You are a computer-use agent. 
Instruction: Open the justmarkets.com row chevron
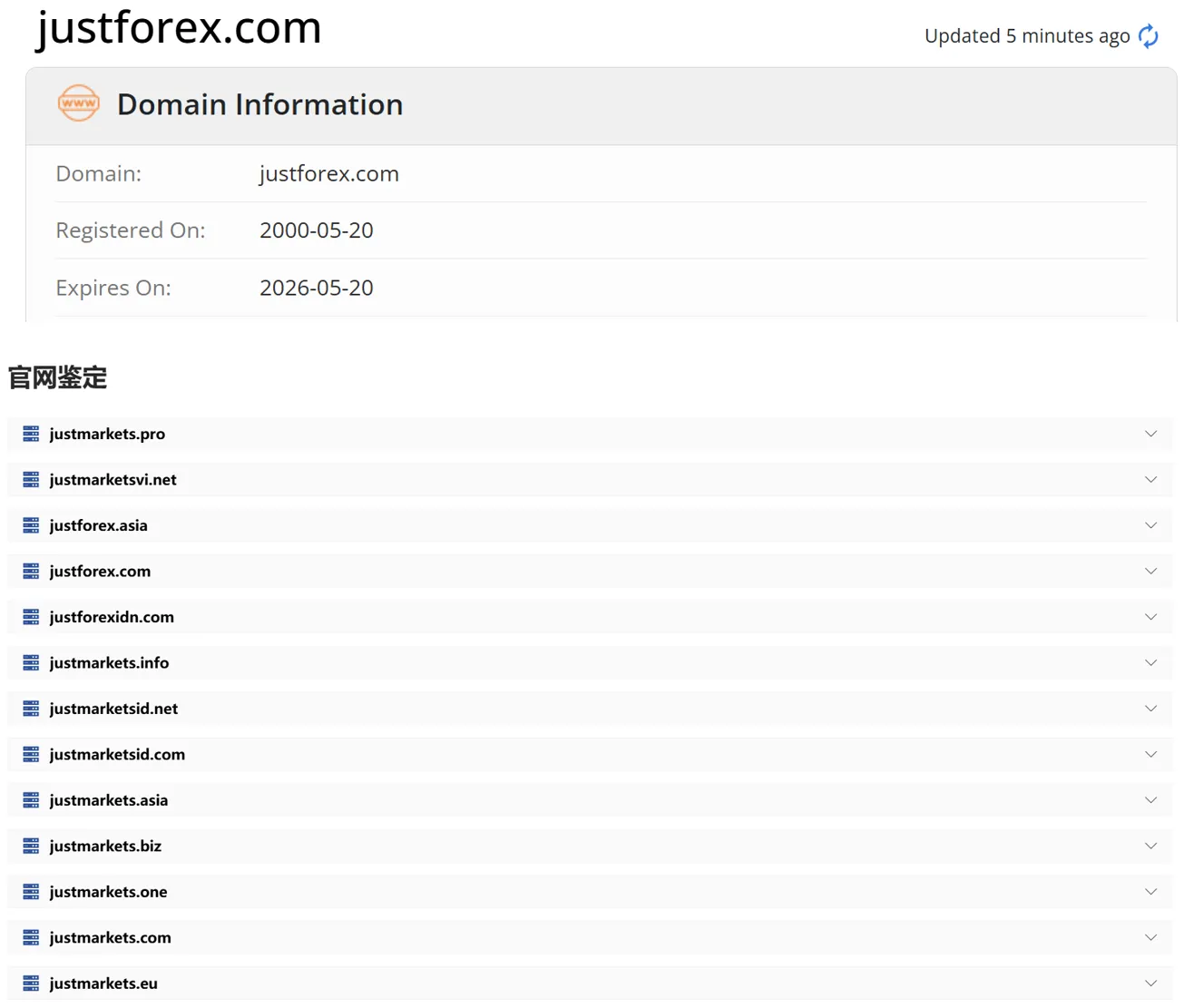coord(1150,937)
